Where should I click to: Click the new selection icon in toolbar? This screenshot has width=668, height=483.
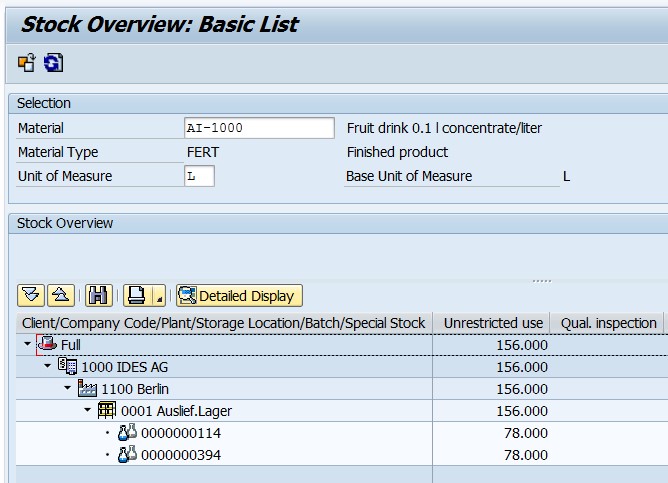(27, 63)
